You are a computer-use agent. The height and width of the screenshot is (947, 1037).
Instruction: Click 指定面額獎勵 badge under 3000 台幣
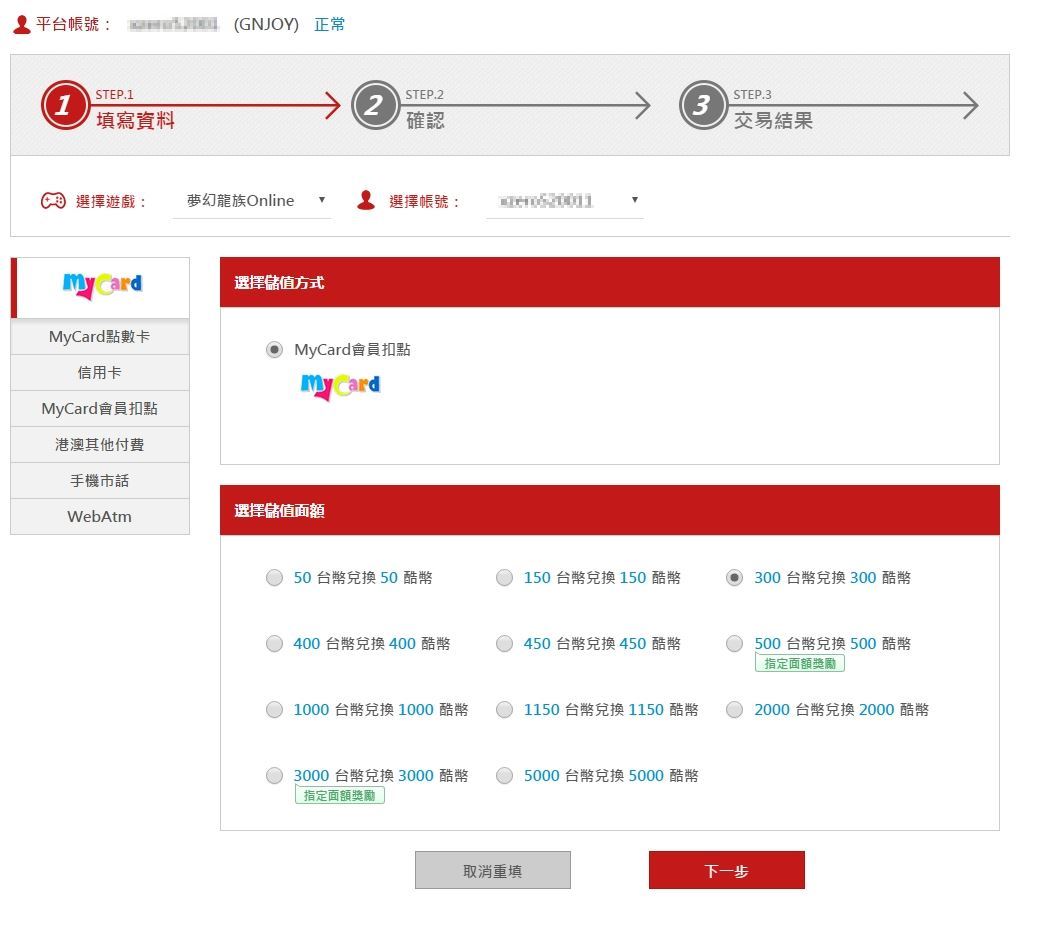tap(339, 796)
